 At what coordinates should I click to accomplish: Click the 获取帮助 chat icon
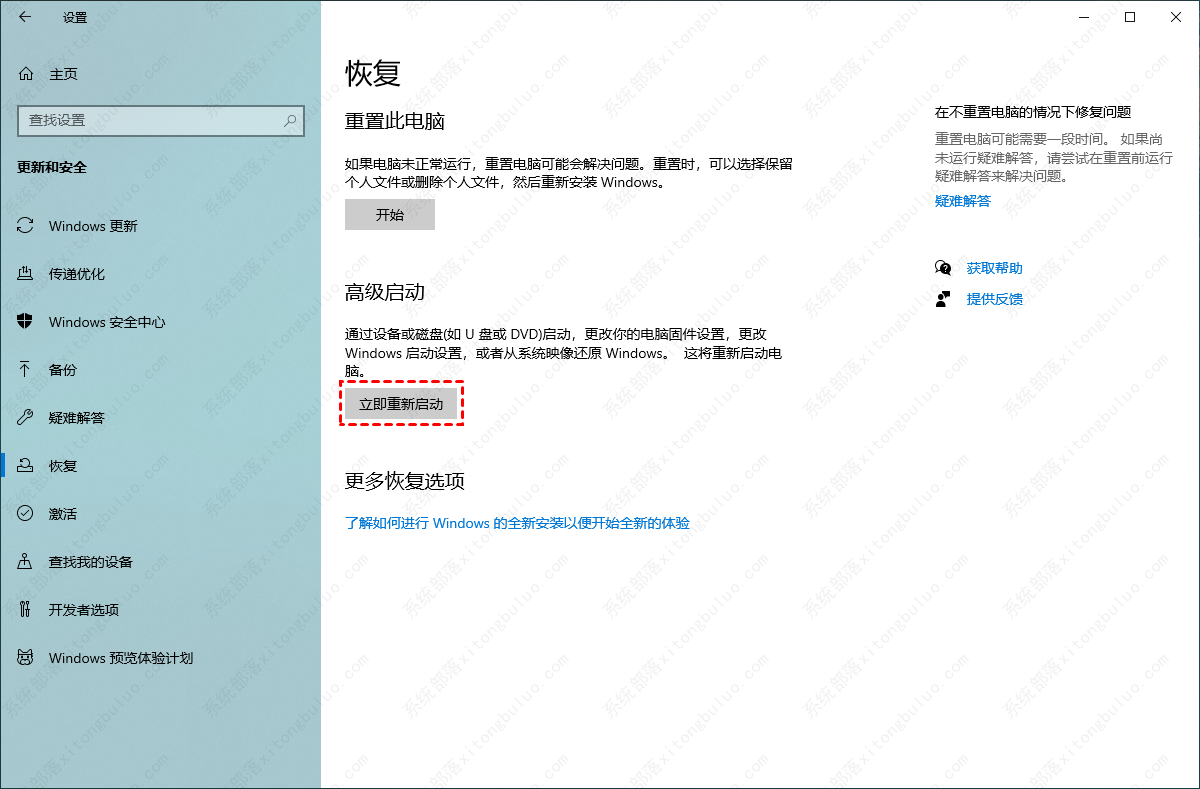(943, 268)
